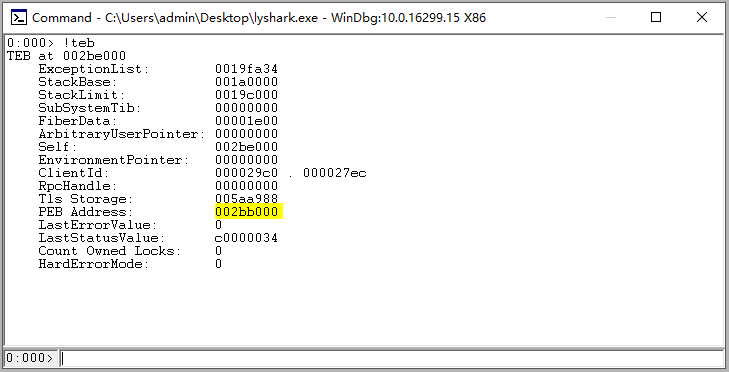Screen dimensions: 729x372
Task: Click the Tls Storage value 005aa988
Action: (x=246, y=199)
